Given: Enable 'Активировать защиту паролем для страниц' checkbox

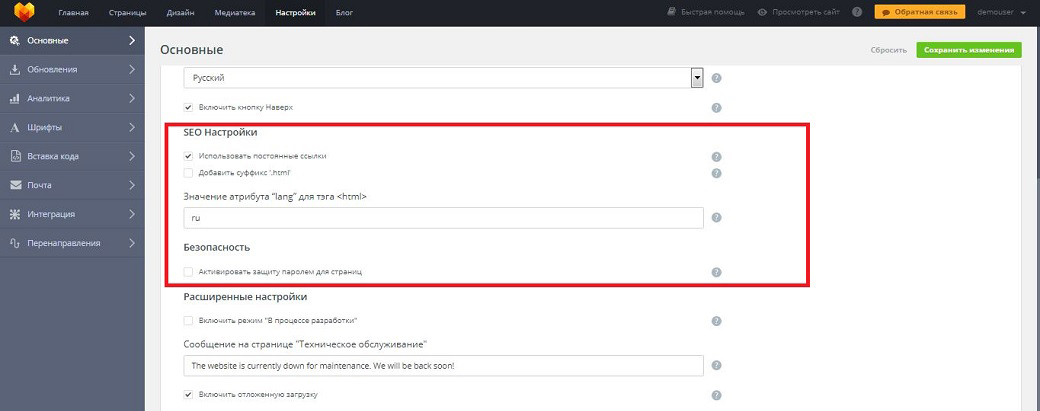Looking at the screenshot, I should click(x=188, y=272).
